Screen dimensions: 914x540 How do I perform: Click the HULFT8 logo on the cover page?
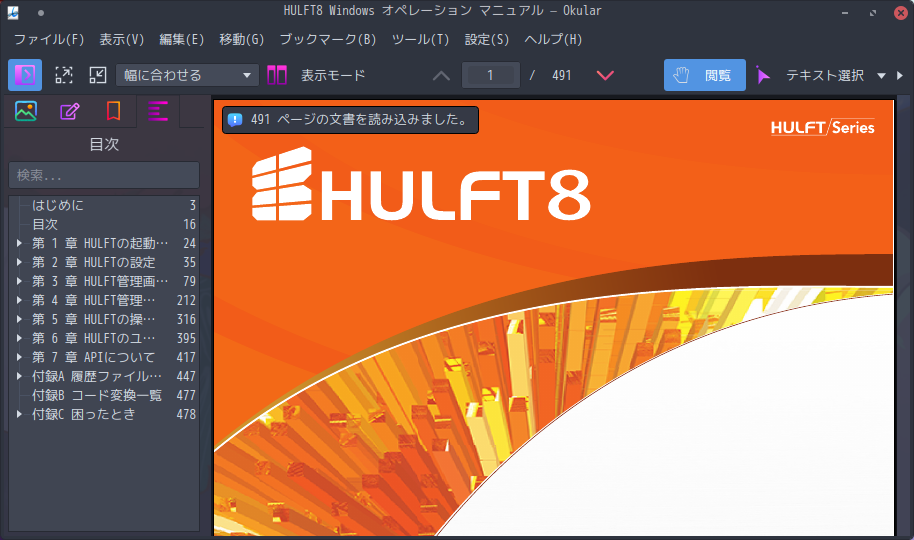coord(421,185)
